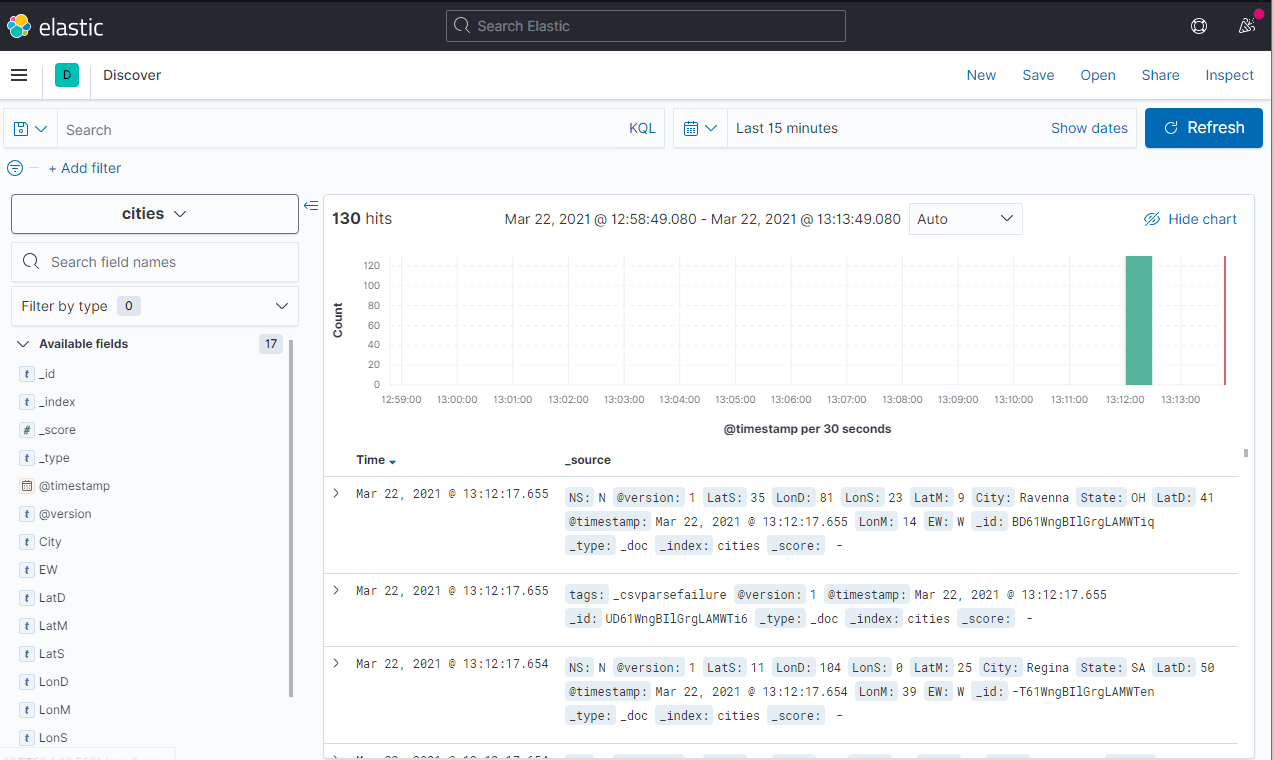Expand the 'Filter by type' dropdown
This screenshot has width=1274, height=760.
(154, 306)
